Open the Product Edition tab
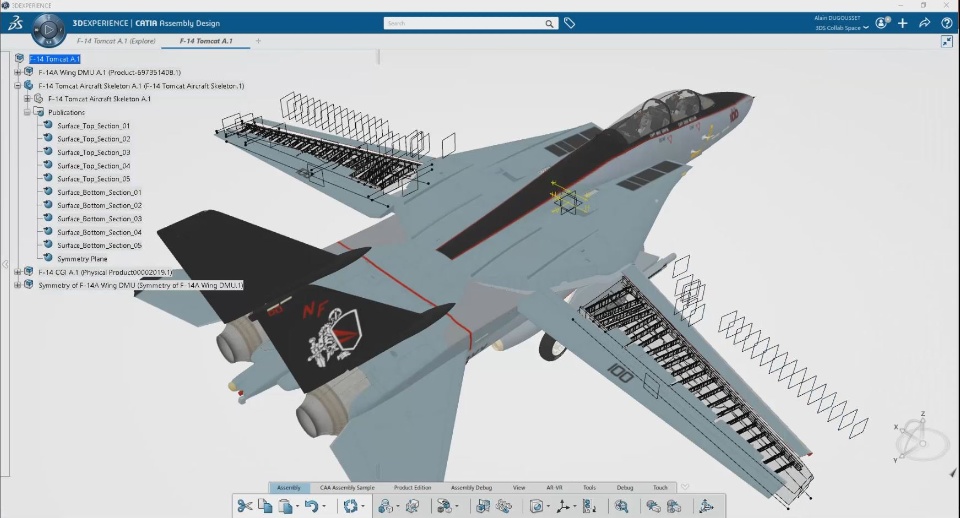 coord(412,487)
